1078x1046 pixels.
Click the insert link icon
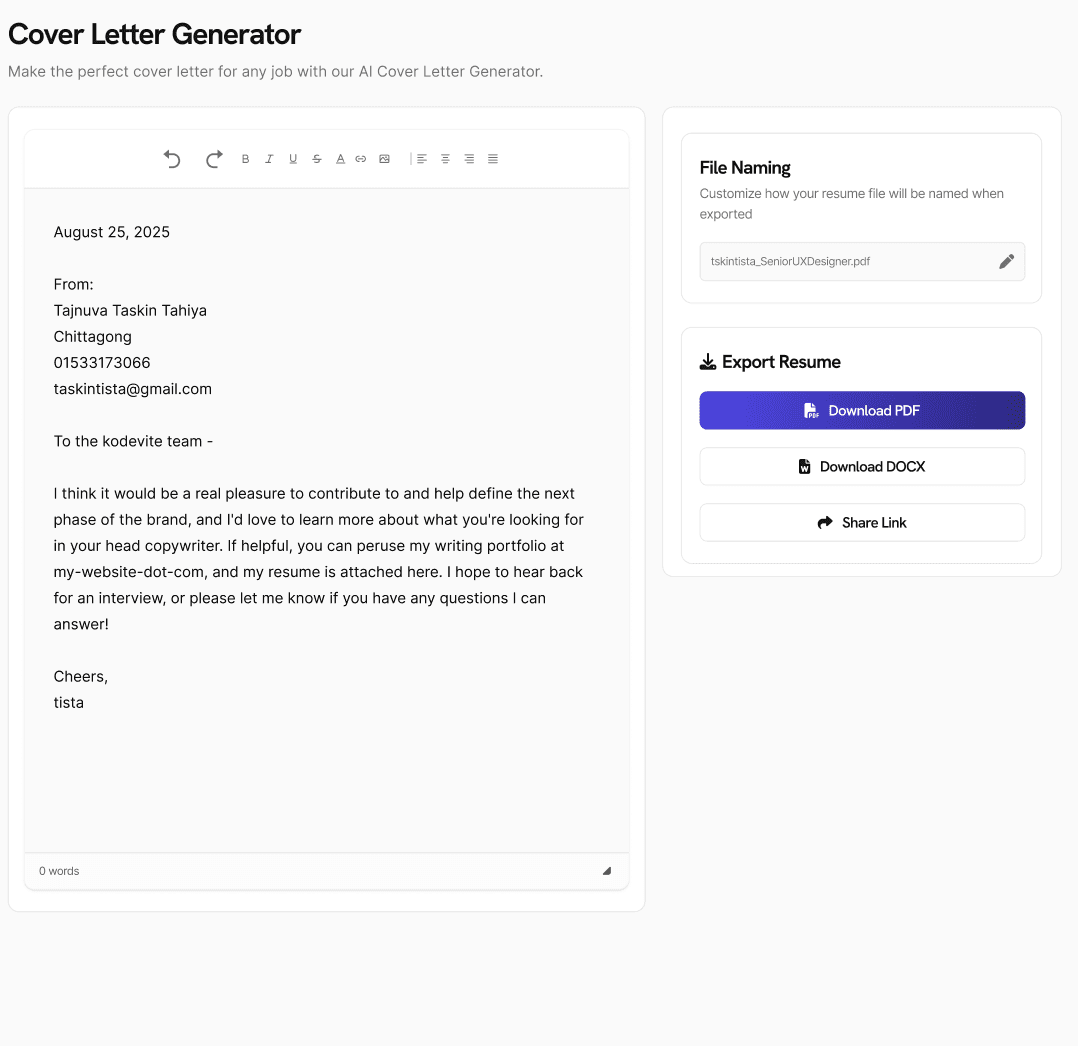[x=361, y=159]
